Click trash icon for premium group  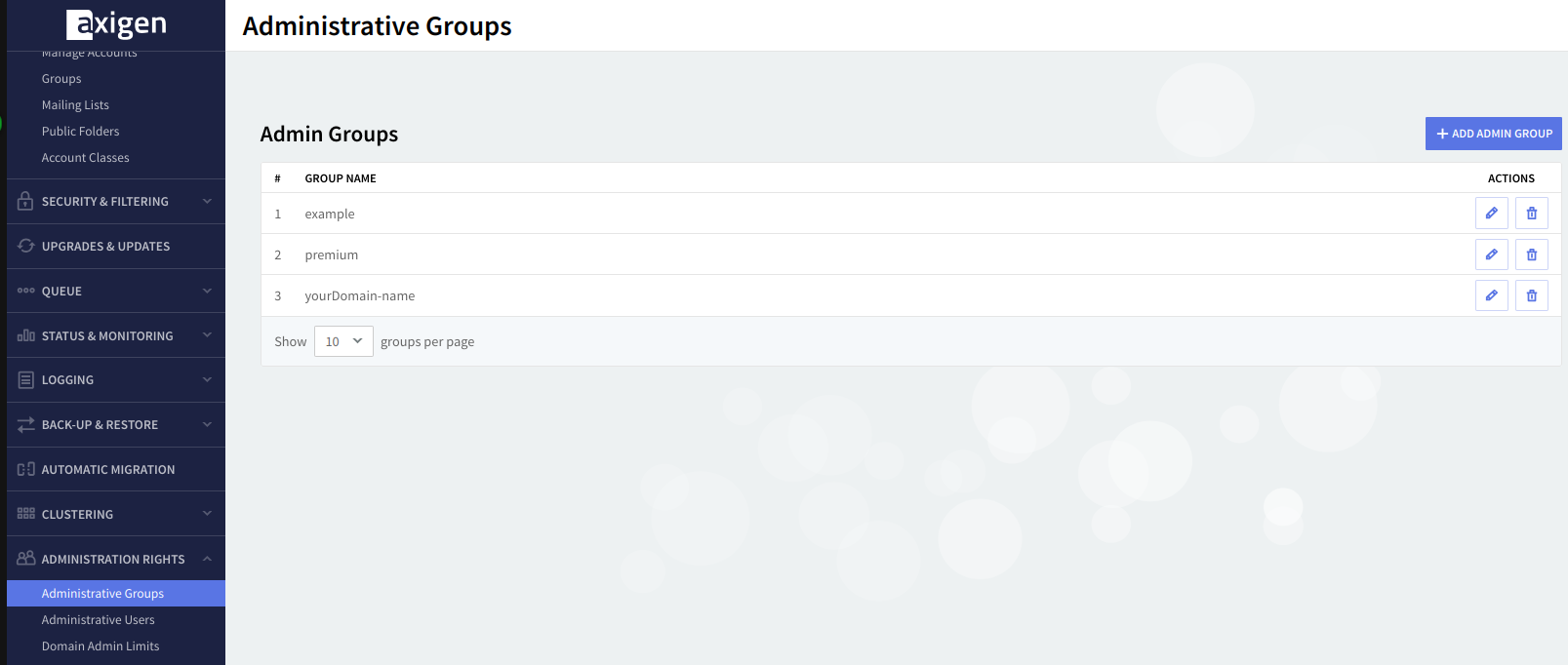pyautogui.click(x=1531, y=254)
